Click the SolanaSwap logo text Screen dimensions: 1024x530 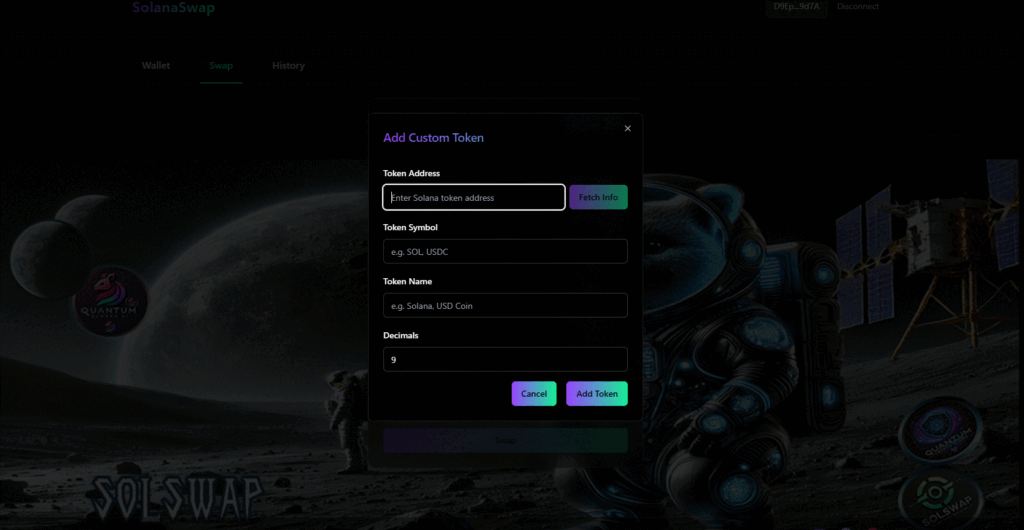click(x=173, y=8)
